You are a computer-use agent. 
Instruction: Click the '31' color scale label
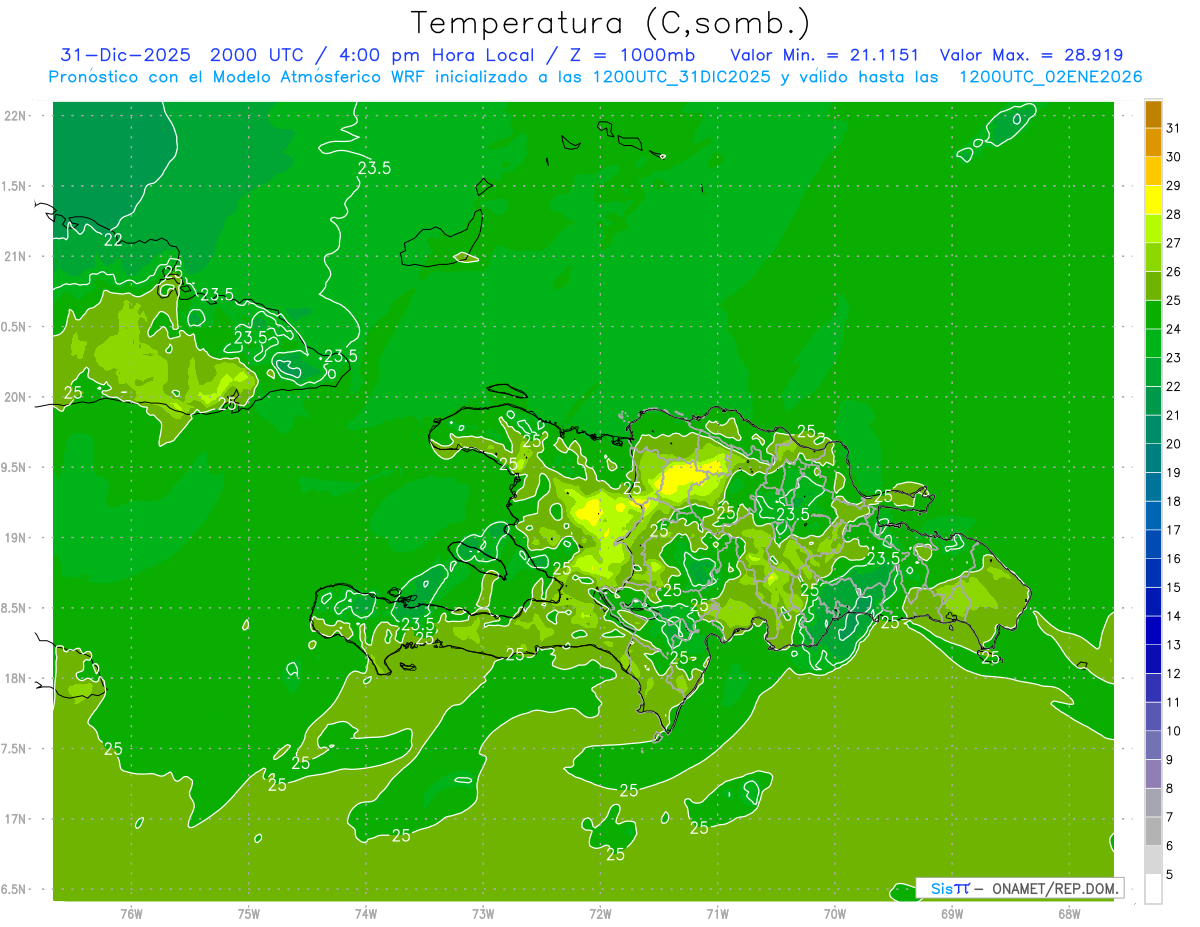tap(1174, 128)
